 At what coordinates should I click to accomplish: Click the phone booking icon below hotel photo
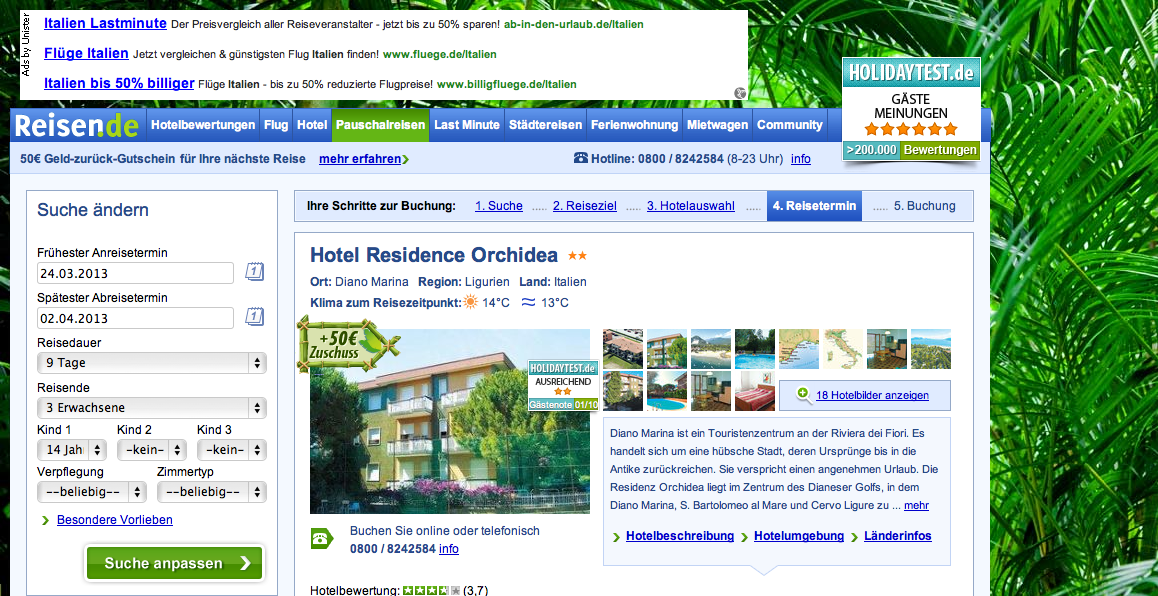tap(322, 539)
